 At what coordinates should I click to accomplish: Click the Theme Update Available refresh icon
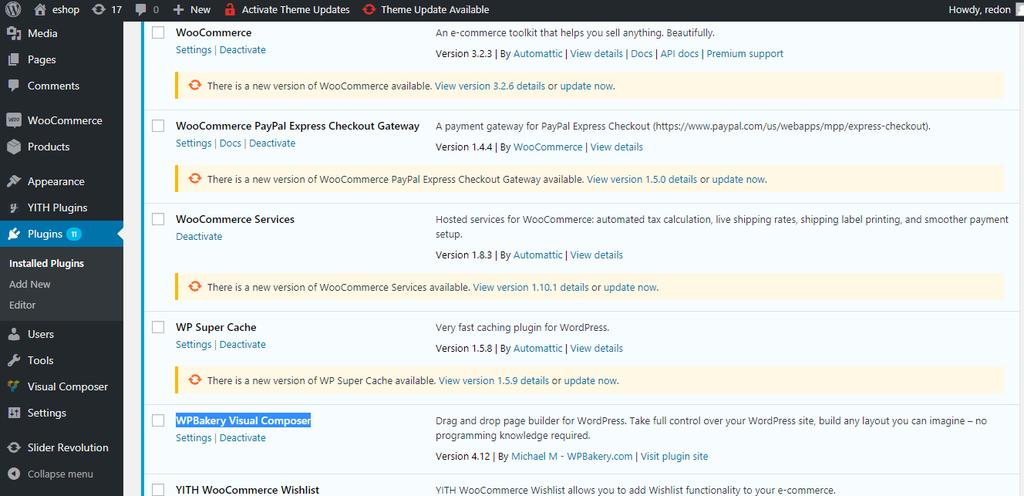370,10
